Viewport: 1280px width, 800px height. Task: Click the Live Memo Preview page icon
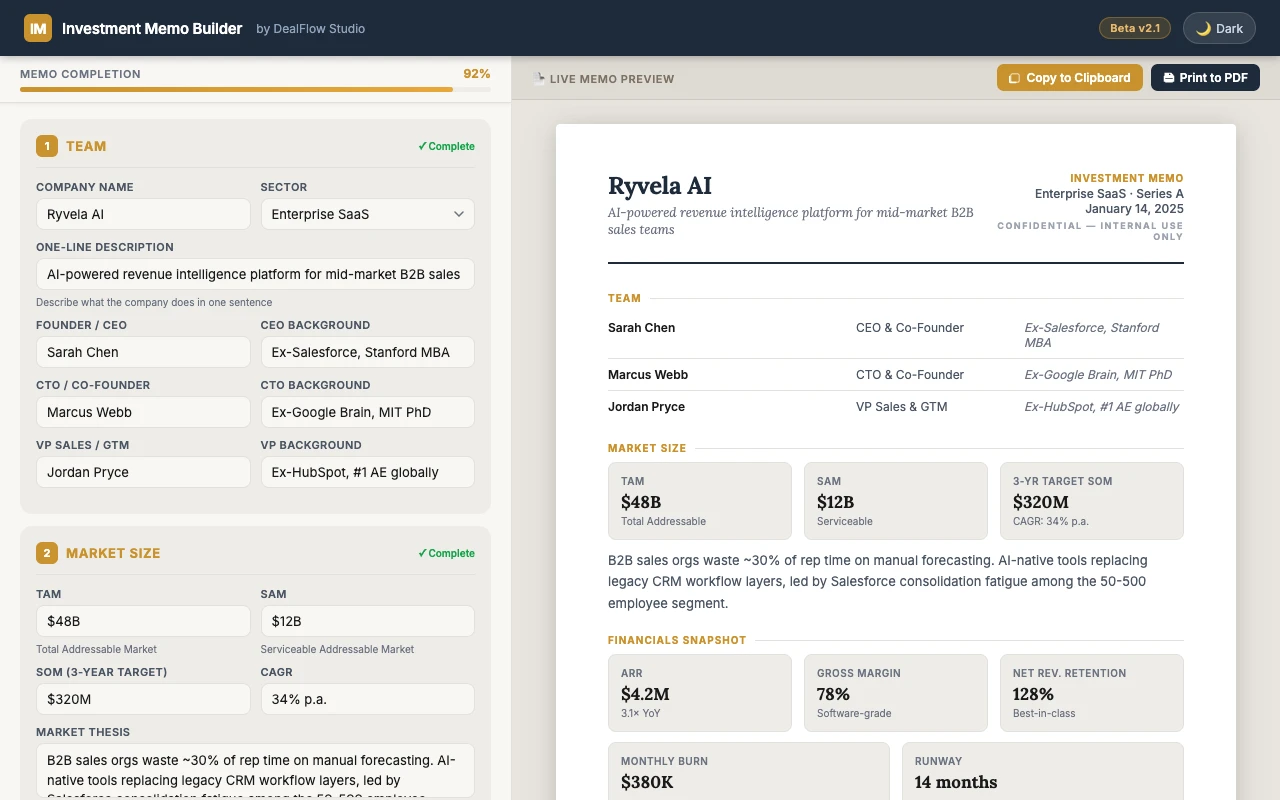tap(539, 78)
